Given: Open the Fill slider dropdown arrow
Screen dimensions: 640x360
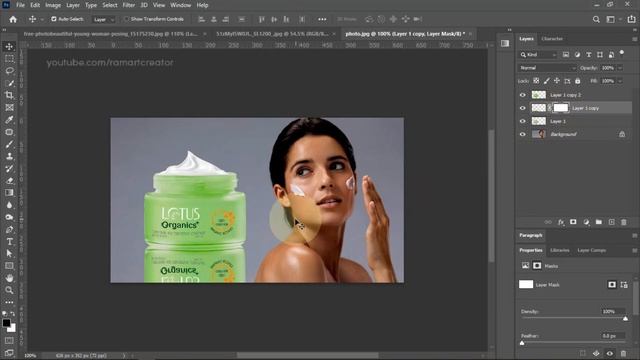Looking at the screenshot, I should tap(620, 81).
